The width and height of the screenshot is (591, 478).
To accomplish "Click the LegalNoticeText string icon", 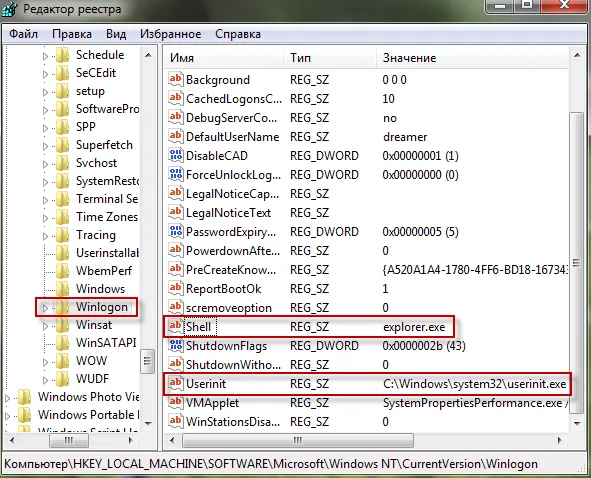I will pyautogui.click(x=175, y=212).
